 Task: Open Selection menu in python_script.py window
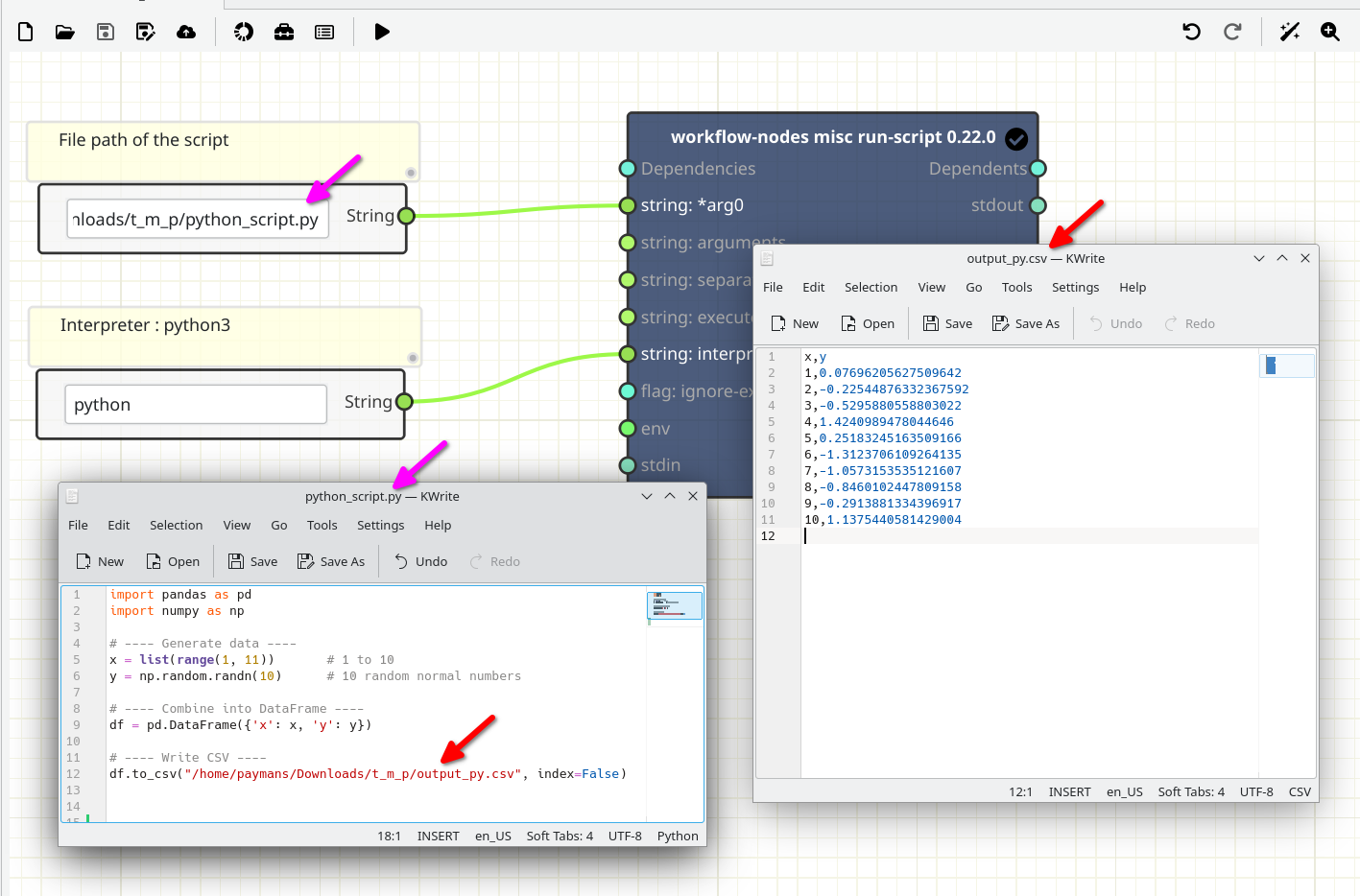tap(177, 525)
